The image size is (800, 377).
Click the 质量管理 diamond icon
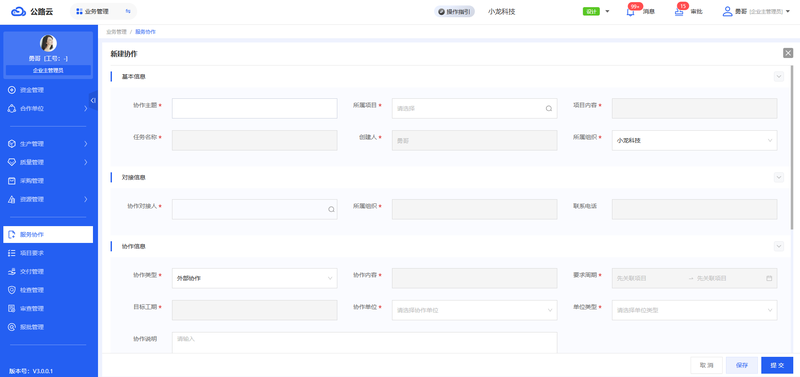pos(12,162)
